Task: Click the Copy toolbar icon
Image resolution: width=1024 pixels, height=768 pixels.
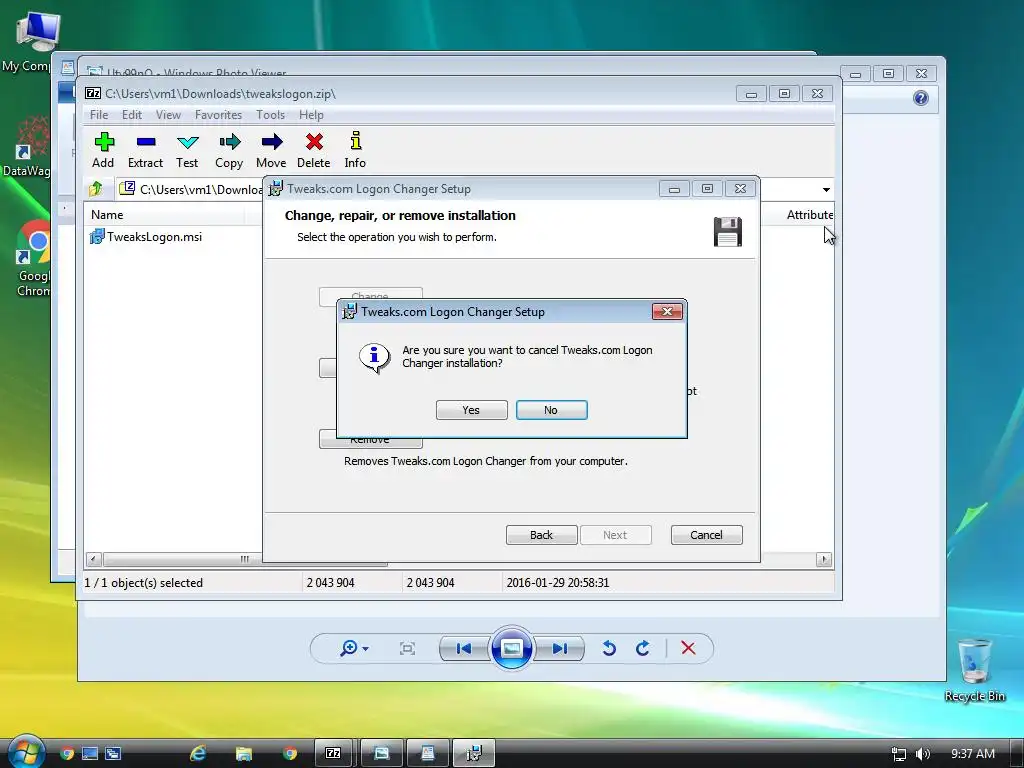Action: (x=229, y=150)
